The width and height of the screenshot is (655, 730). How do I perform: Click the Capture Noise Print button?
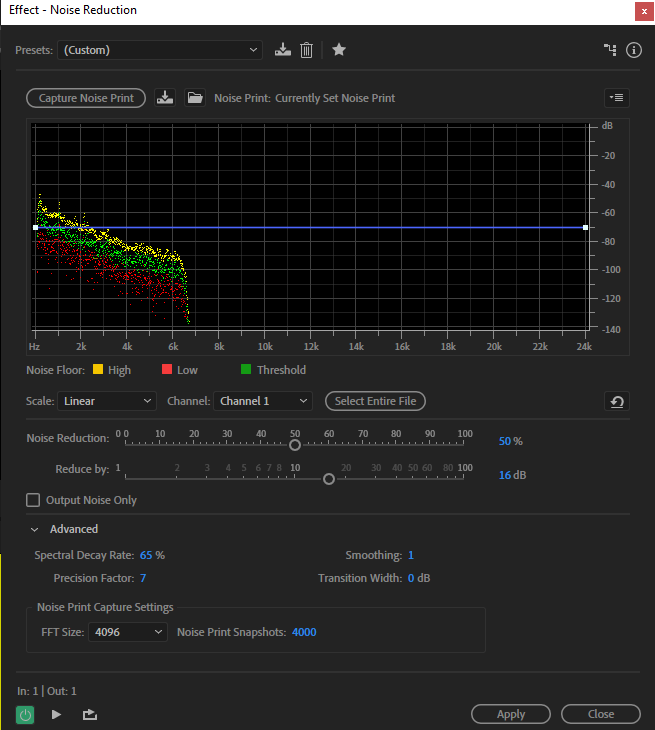coord(86,98)
